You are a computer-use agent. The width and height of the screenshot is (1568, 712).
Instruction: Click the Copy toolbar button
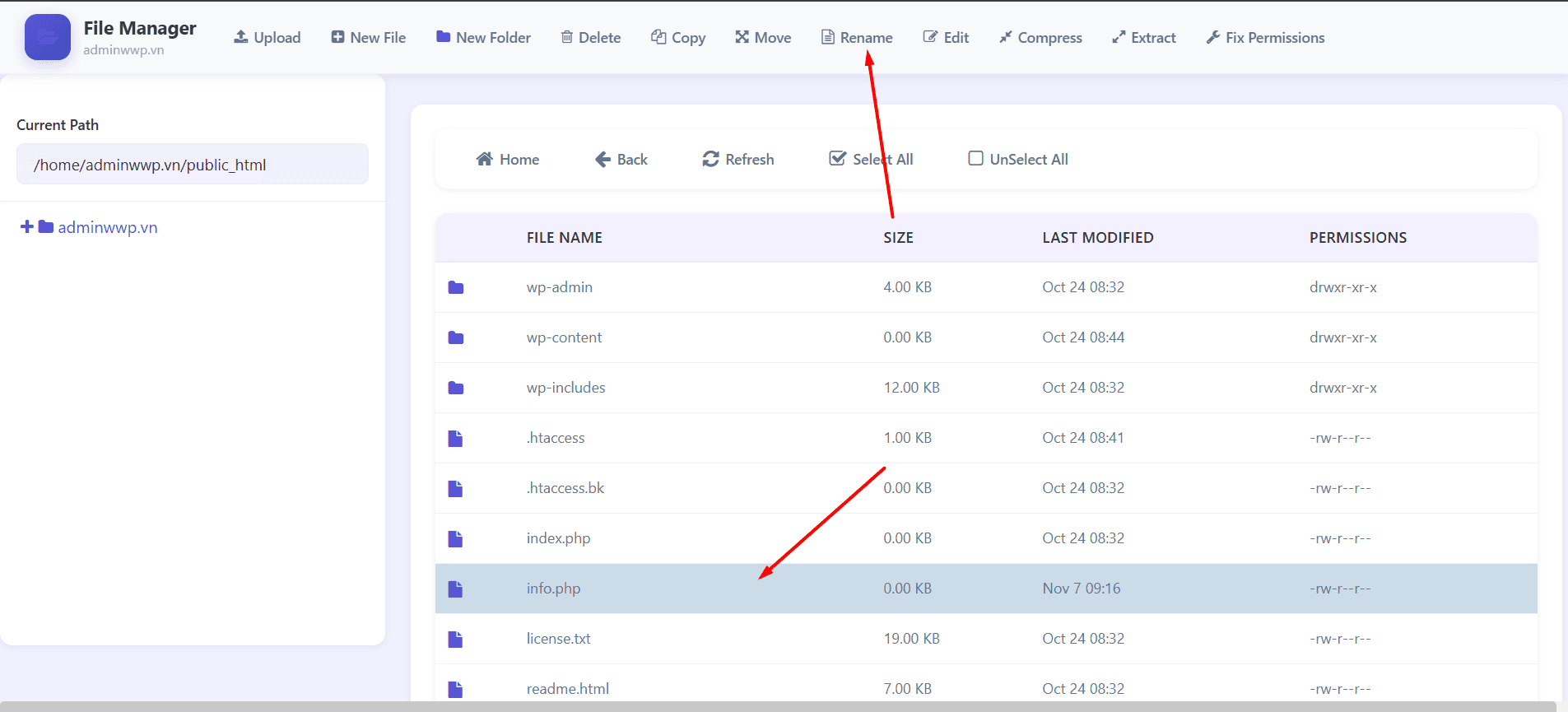677,38
